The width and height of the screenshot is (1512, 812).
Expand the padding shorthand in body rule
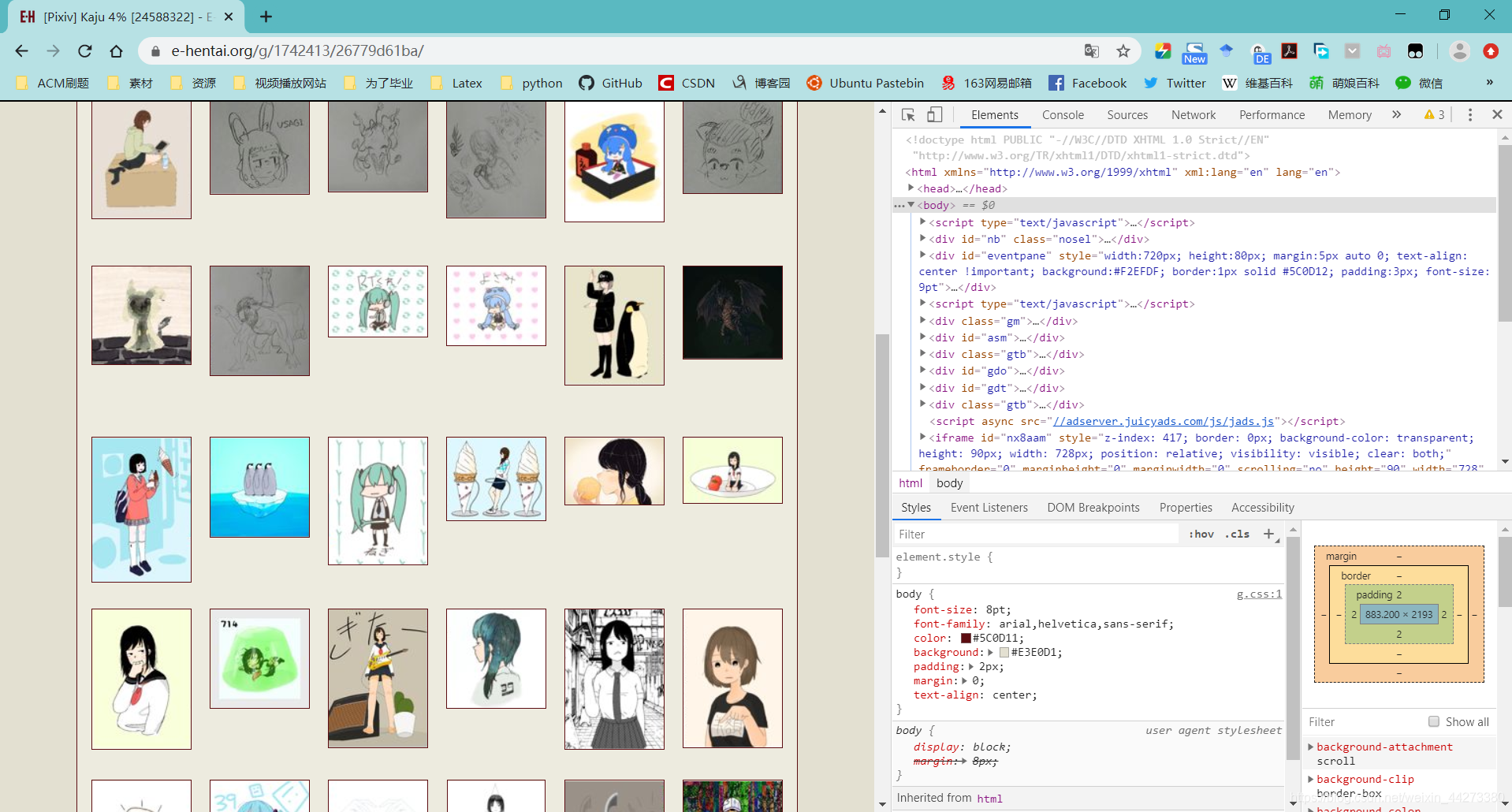[971, 667]
